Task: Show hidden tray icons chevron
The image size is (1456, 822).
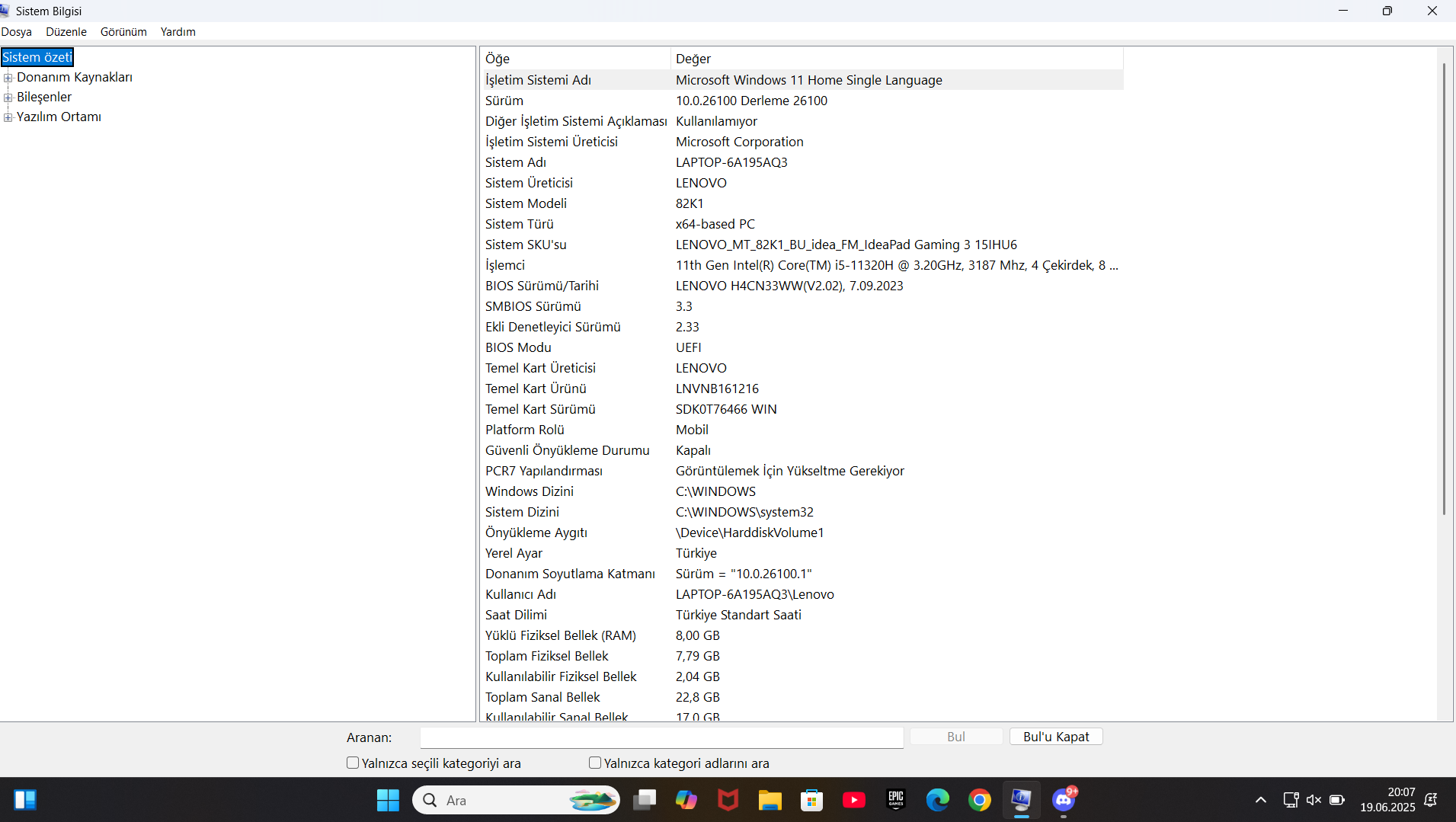Action: coord(1261,800)
